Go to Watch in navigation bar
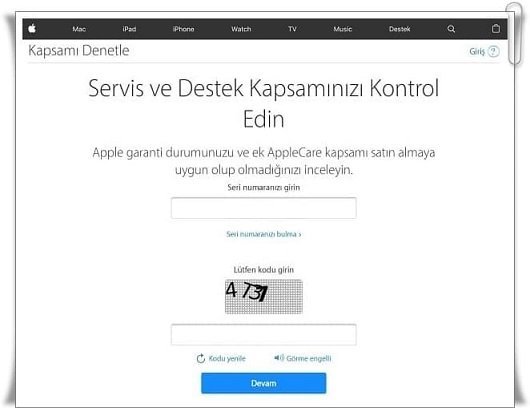530x408 pixels. [241, 29]
